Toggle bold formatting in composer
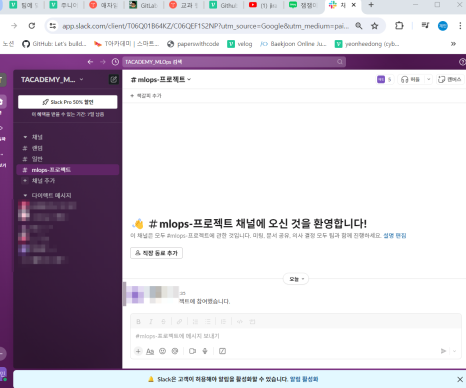466x388 pixels. (x=138, y=322)
